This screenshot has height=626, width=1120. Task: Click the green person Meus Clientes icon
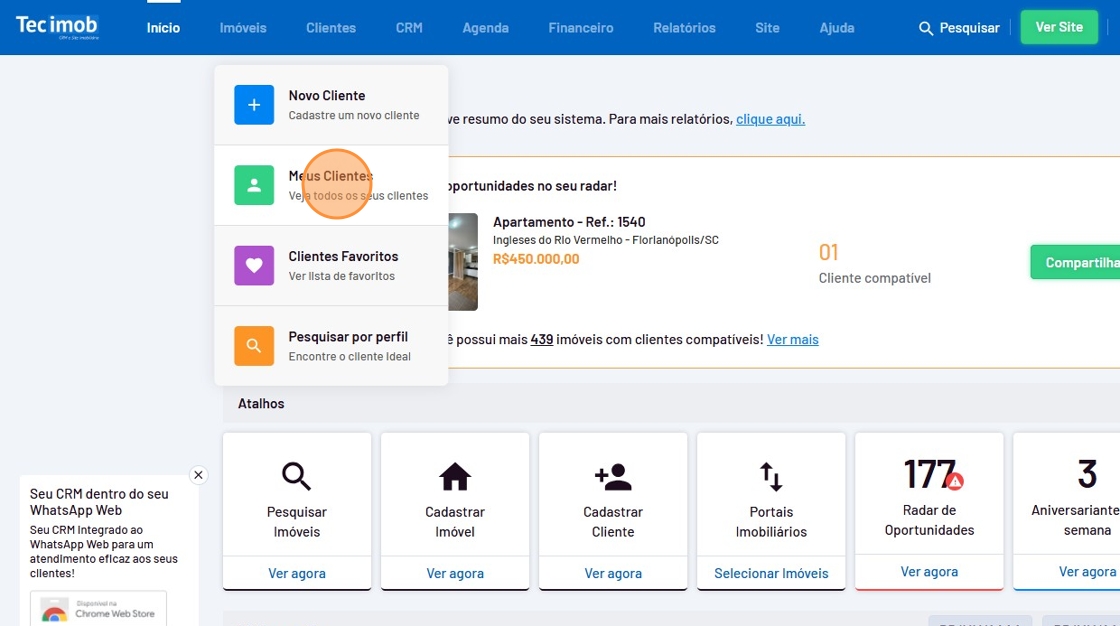(254, 185)
